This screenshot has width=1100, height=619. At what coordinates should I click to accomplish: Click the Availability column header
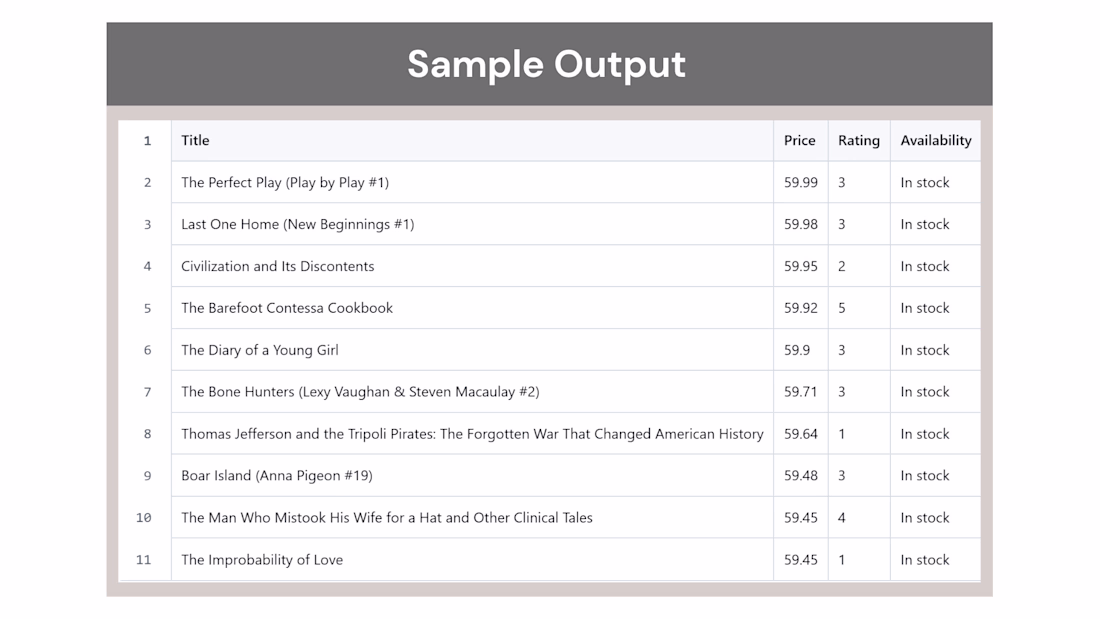coord(935,140)
